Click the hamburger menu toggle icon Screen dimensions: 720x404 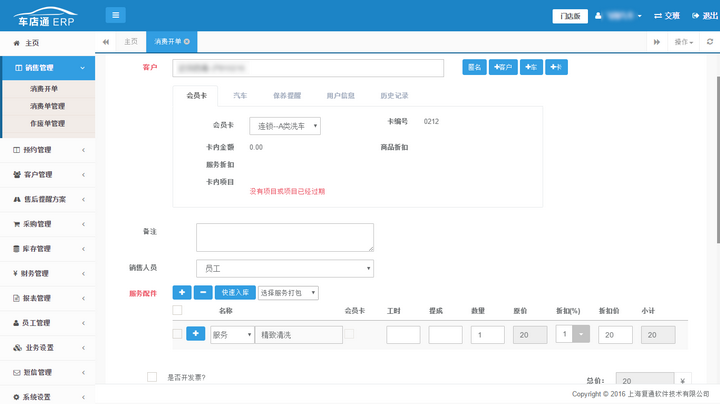point(115,15)
